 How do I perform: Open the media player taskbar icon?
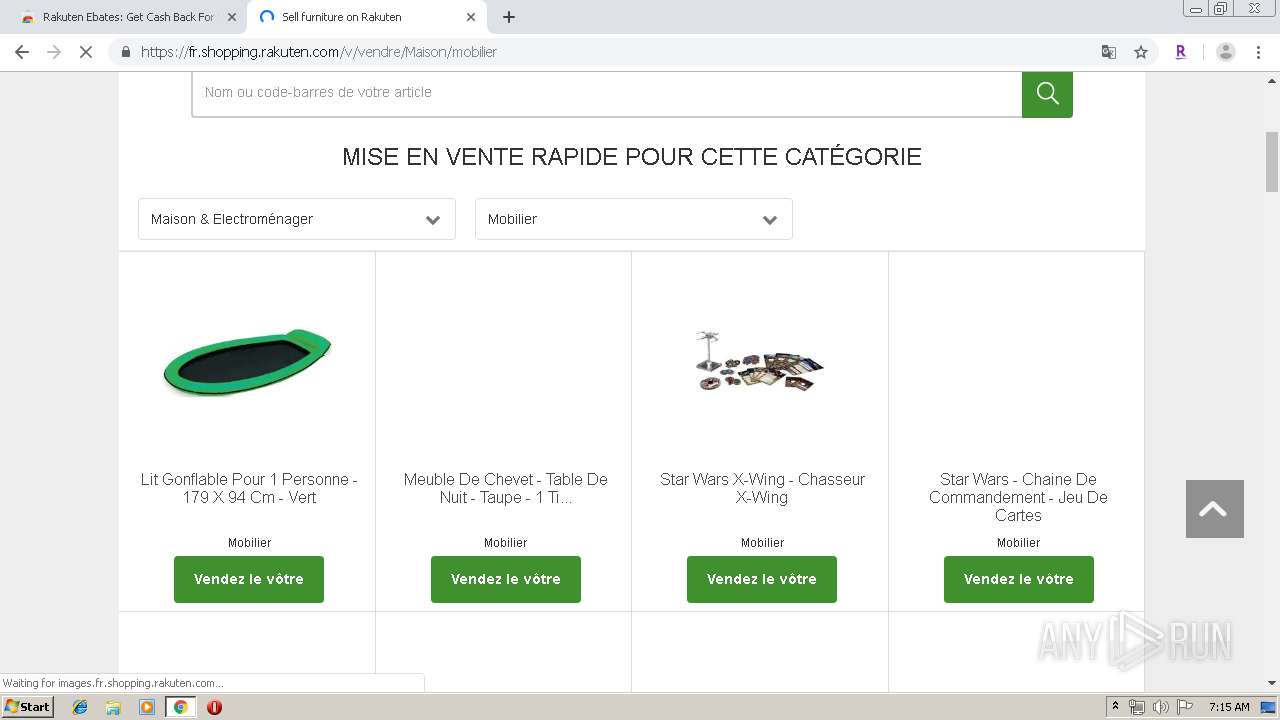pyautogui.click(x=147, y=707)
